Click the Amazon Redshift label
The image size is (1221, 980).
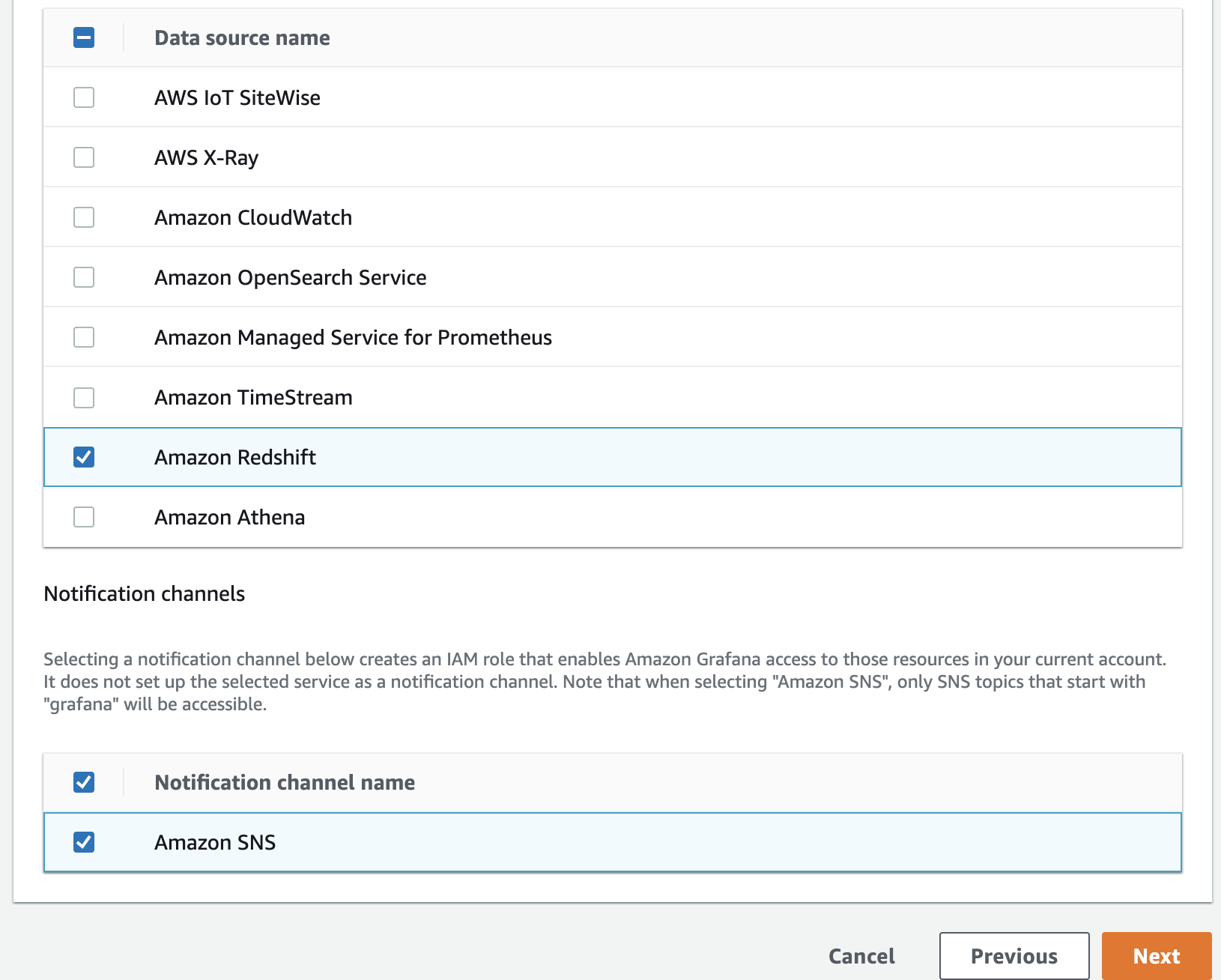click(x=235, y=457)
